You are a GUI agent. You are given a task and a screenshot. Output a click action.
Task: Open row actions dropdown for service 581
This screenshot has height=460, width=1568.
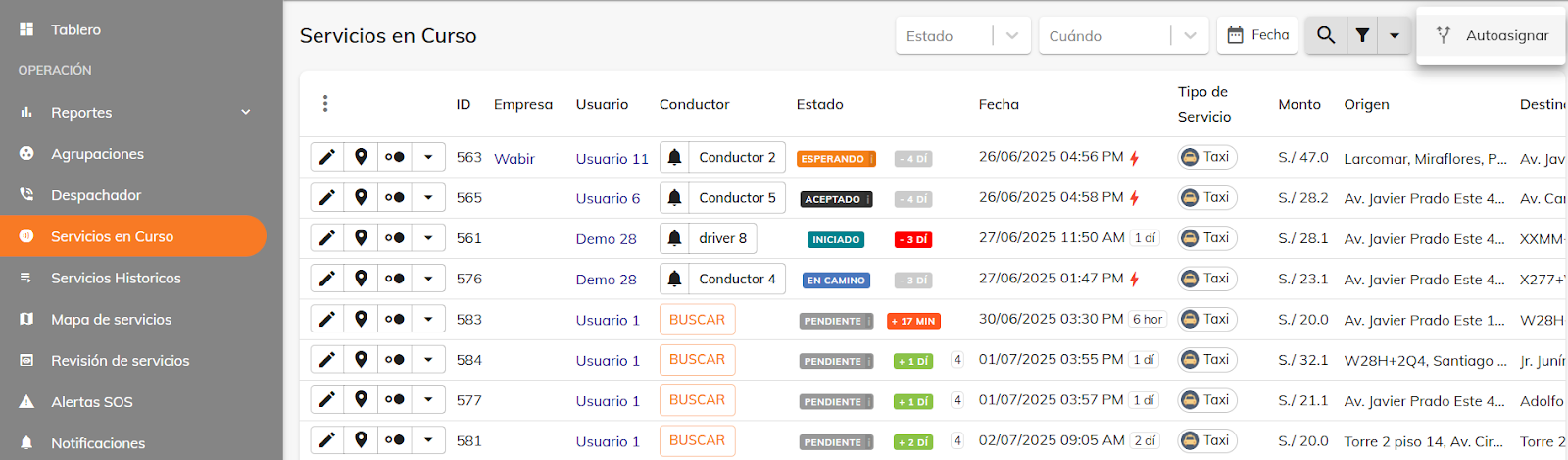(x=428, y=440)
